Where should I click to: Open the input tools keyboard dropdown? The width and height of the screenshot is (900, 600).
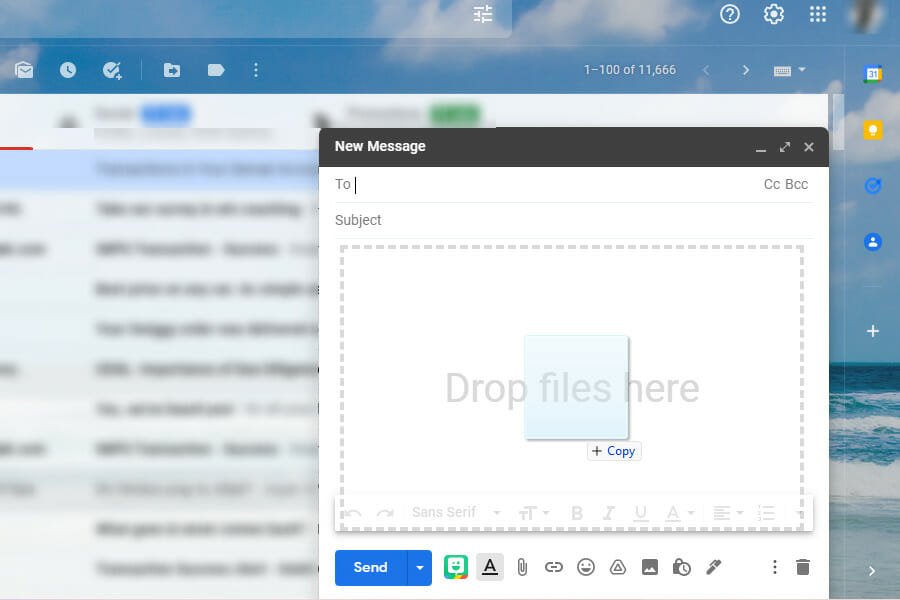click(x=789, y=70)
